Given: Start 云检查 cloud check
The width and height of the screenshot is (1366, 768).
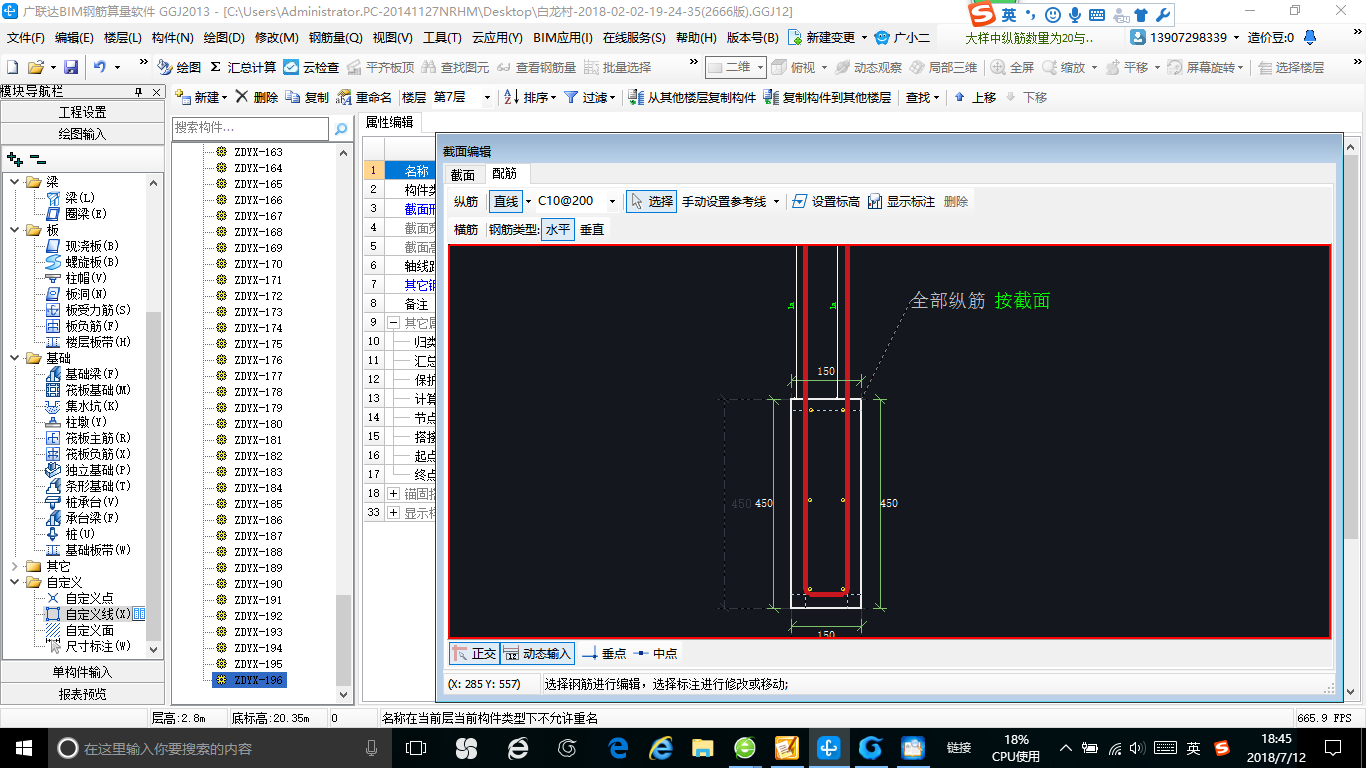Looking at the screenshot, I should [x=311, y=67].
